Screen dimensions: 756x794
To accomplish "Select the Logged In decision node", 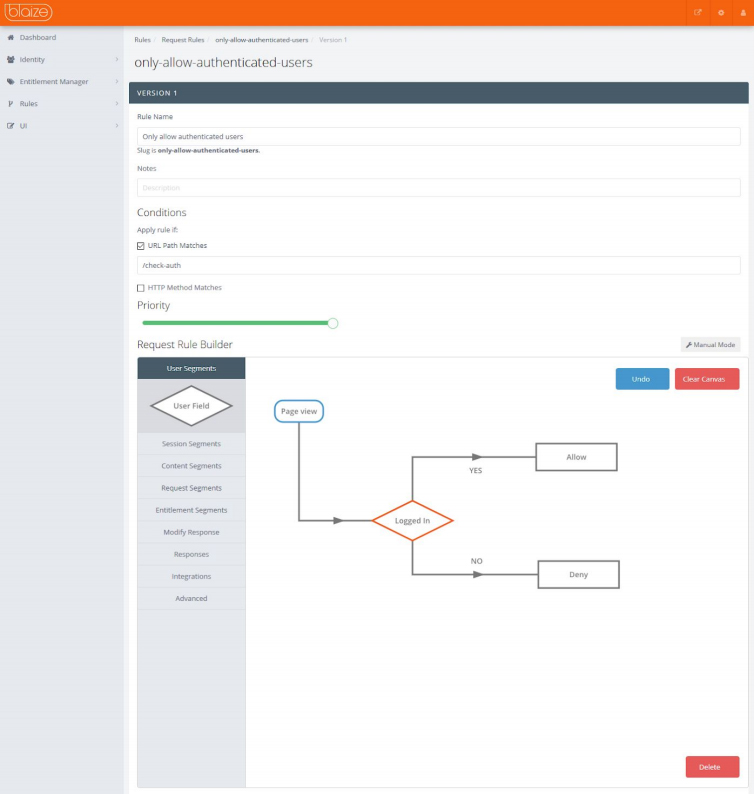I will [412, 521].
